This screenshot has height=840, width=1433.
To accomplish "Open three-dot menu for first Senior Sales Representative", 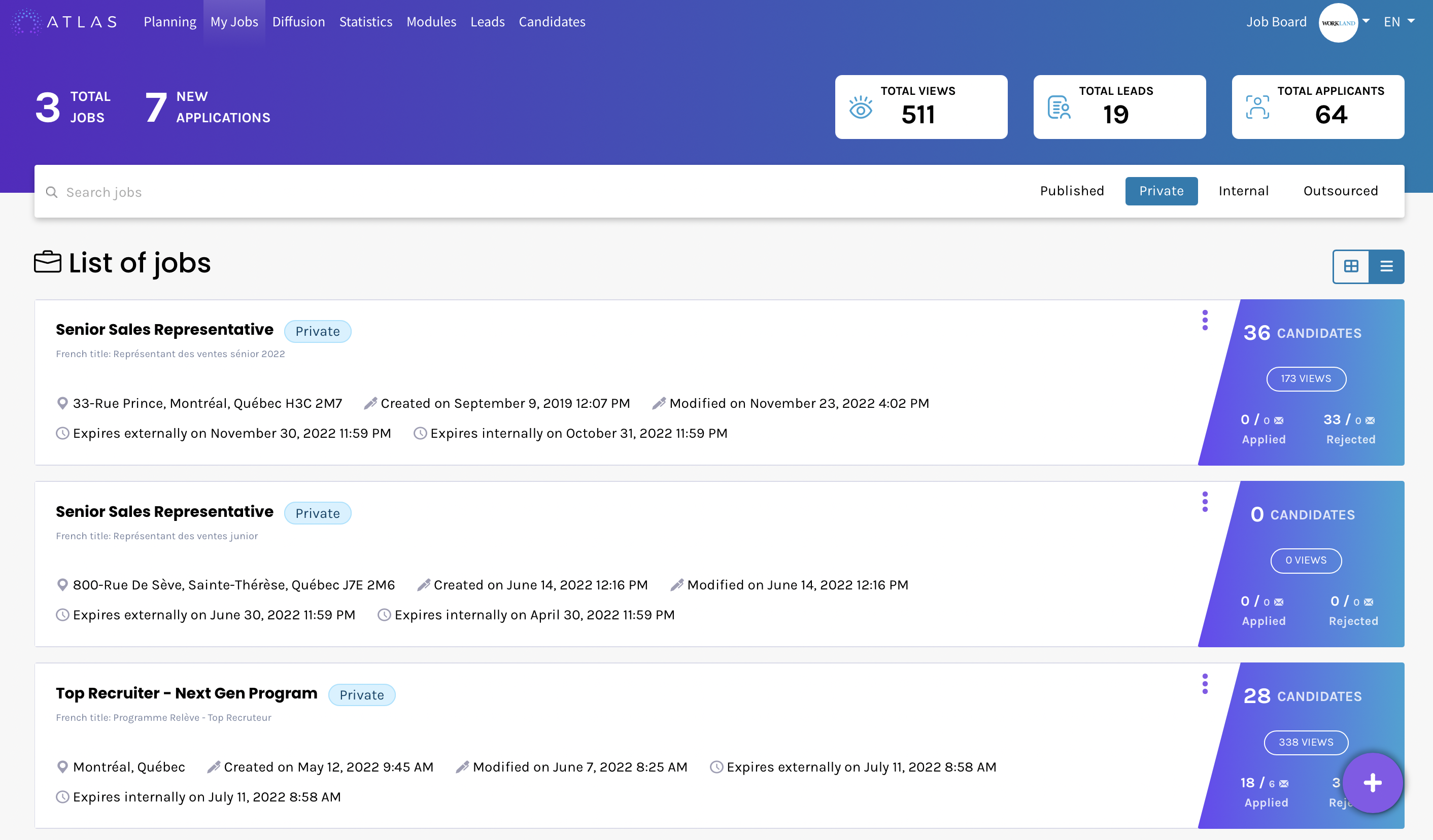I will 1205,320.
